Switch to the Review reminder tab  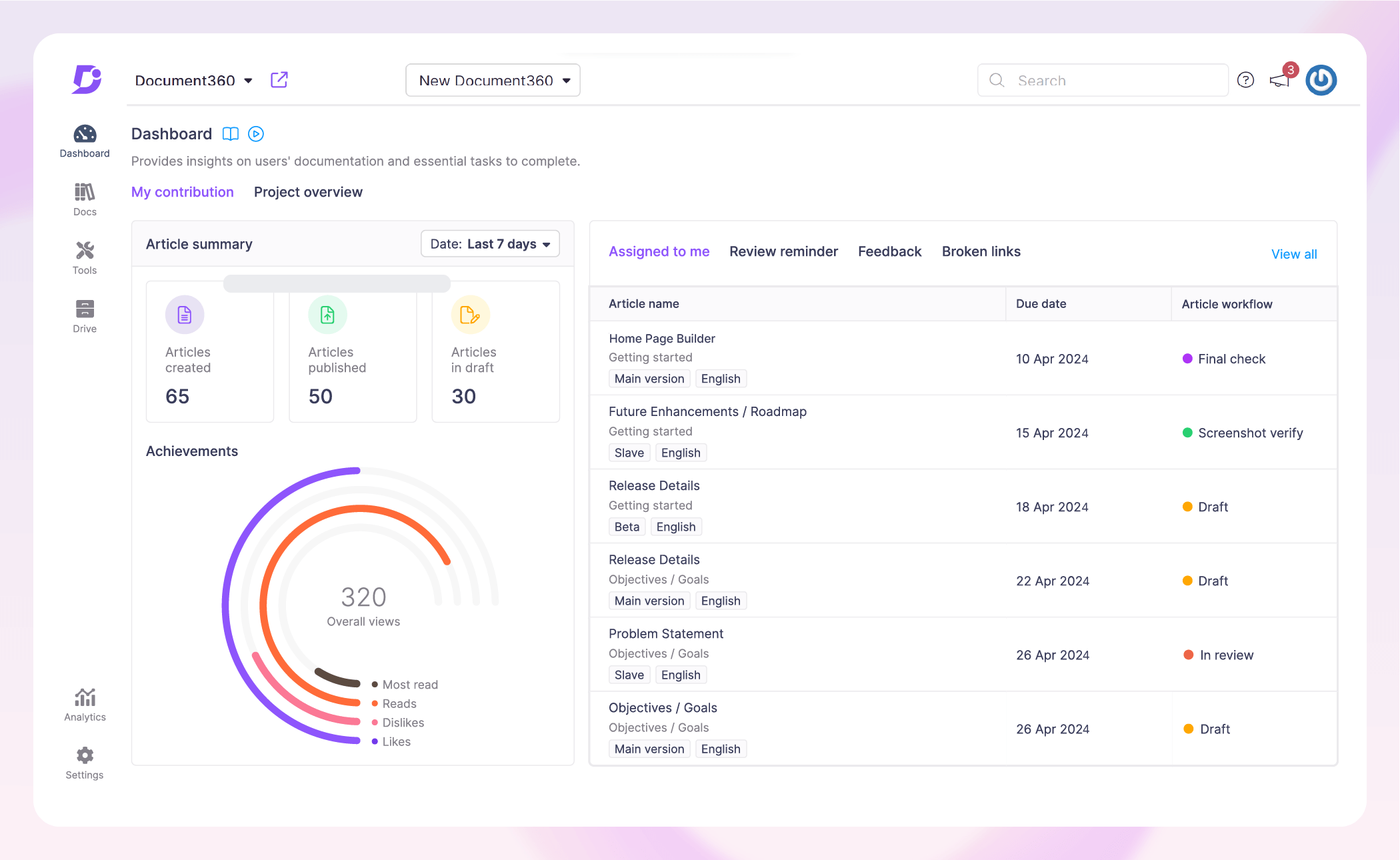point(783,251)
